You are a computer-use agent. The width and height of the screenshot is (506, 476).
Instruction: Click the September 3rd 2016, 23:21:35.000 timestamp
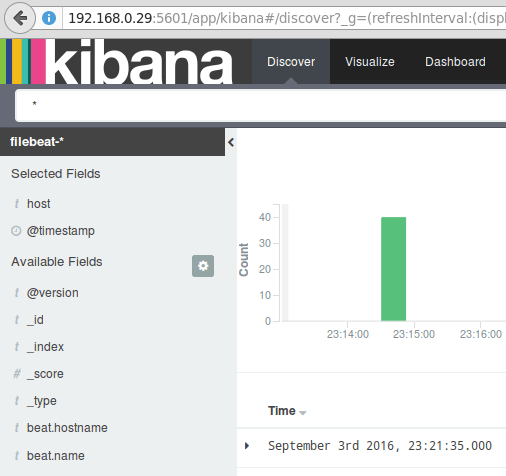(x=380, y=446)
